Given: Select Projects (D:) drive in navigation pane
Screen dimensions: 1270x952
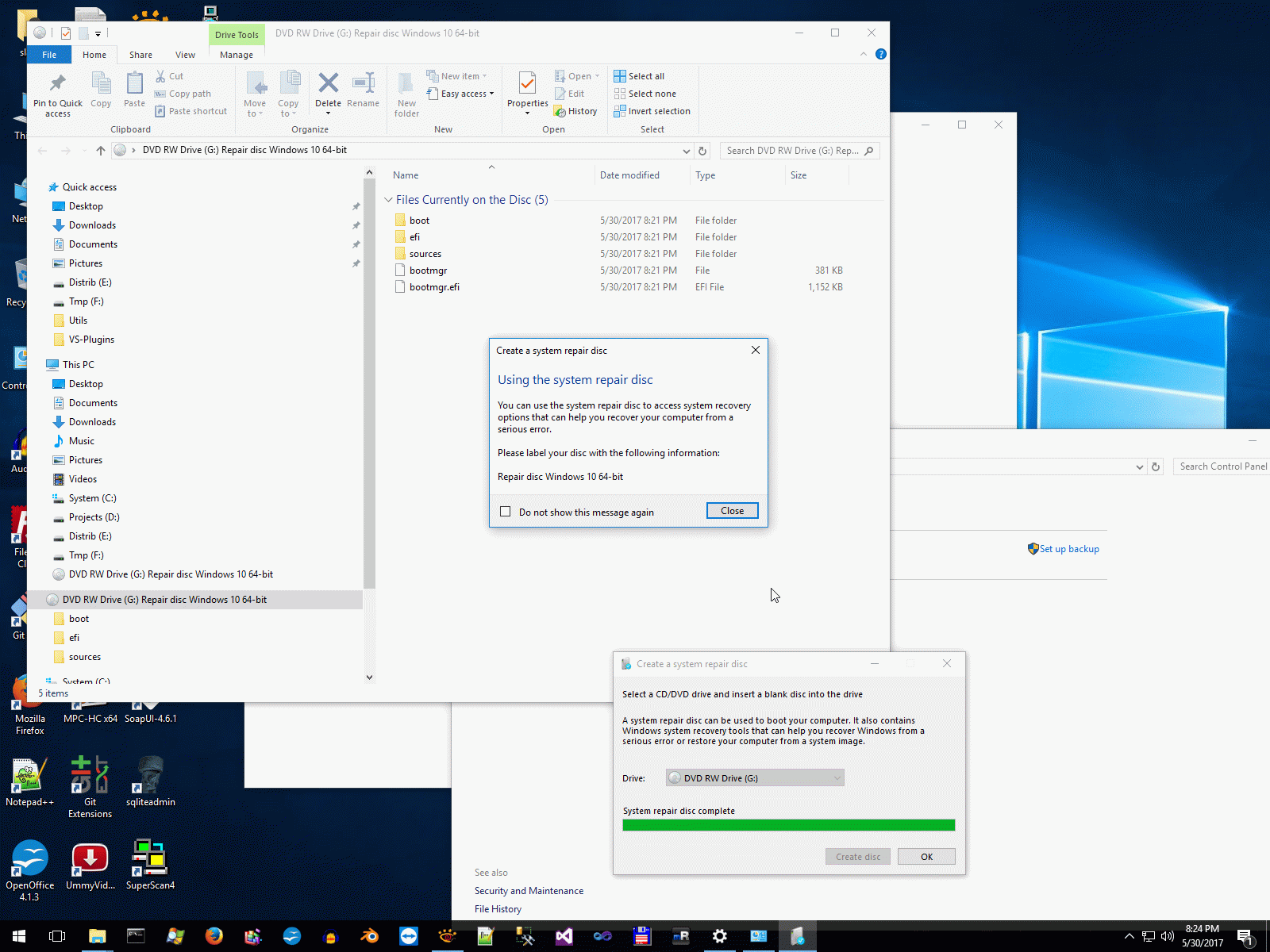Looking at the screenshot, I should (x=94, y=517).
